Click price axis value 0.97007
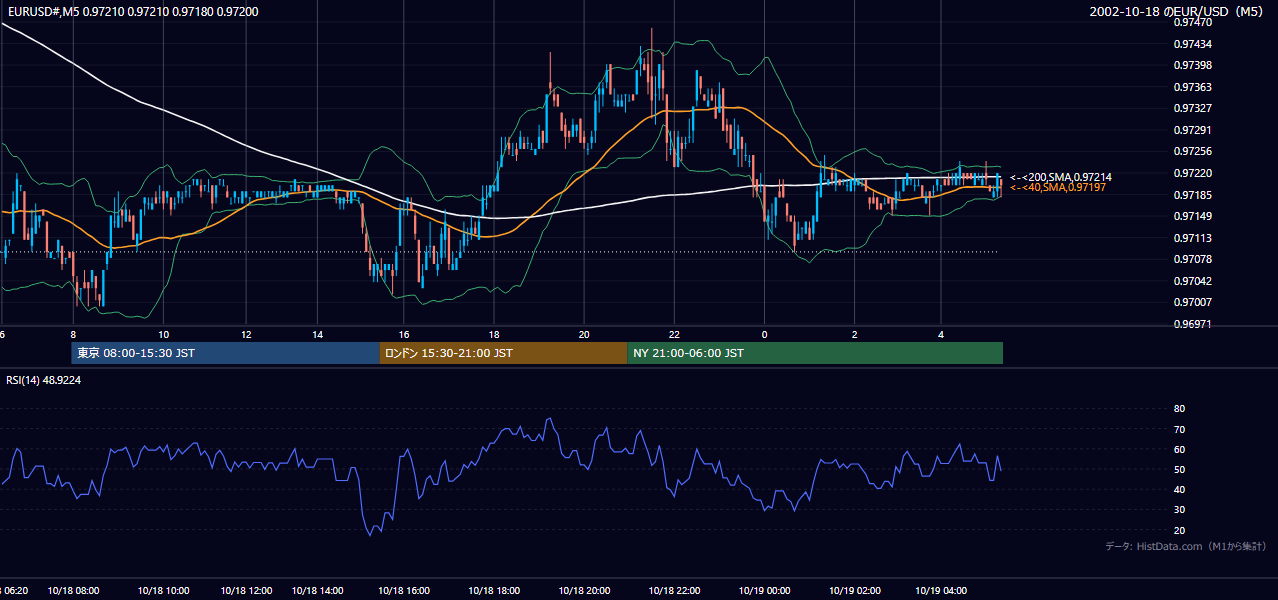Screen dimensions: 1278x600 pyautogui.click(x=1193, y=302)
